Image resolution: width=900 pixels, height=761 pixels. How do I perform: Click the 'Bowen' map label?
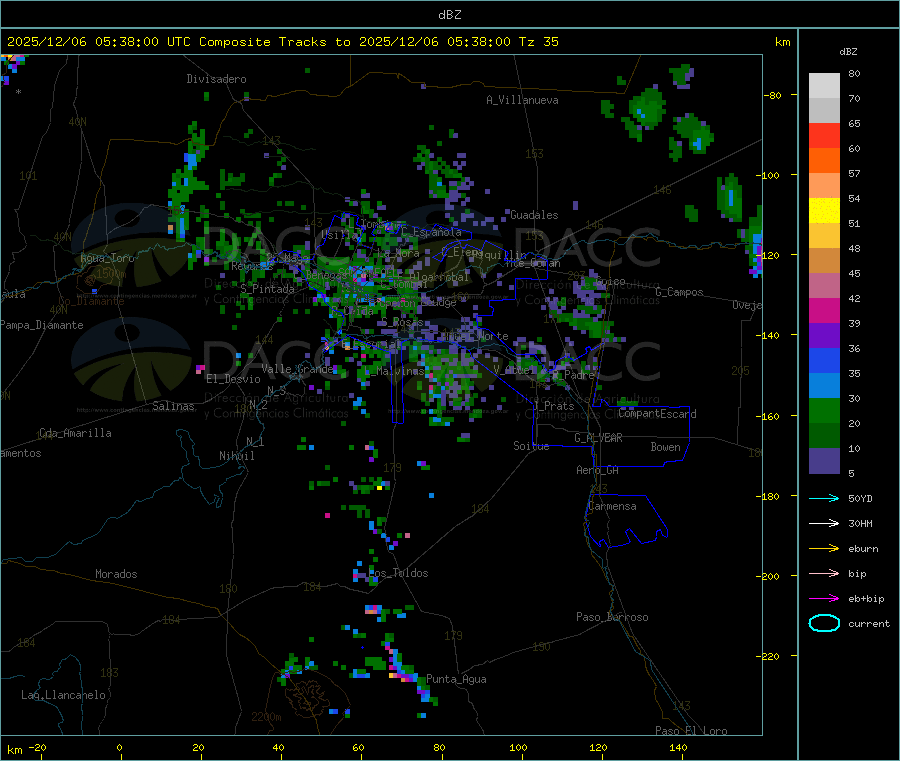coord(665,447)
